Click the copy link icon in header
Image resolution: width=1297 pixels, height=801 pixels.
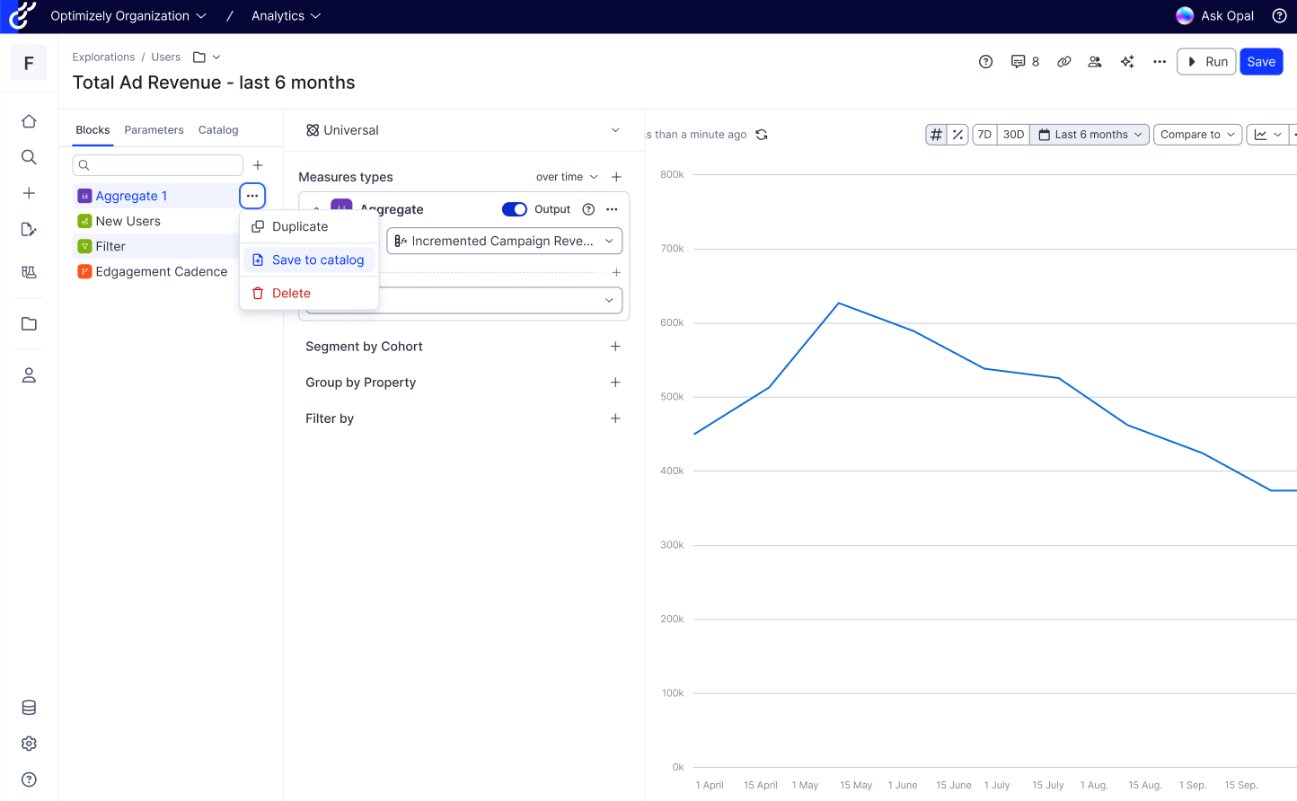click(1064, 62)
